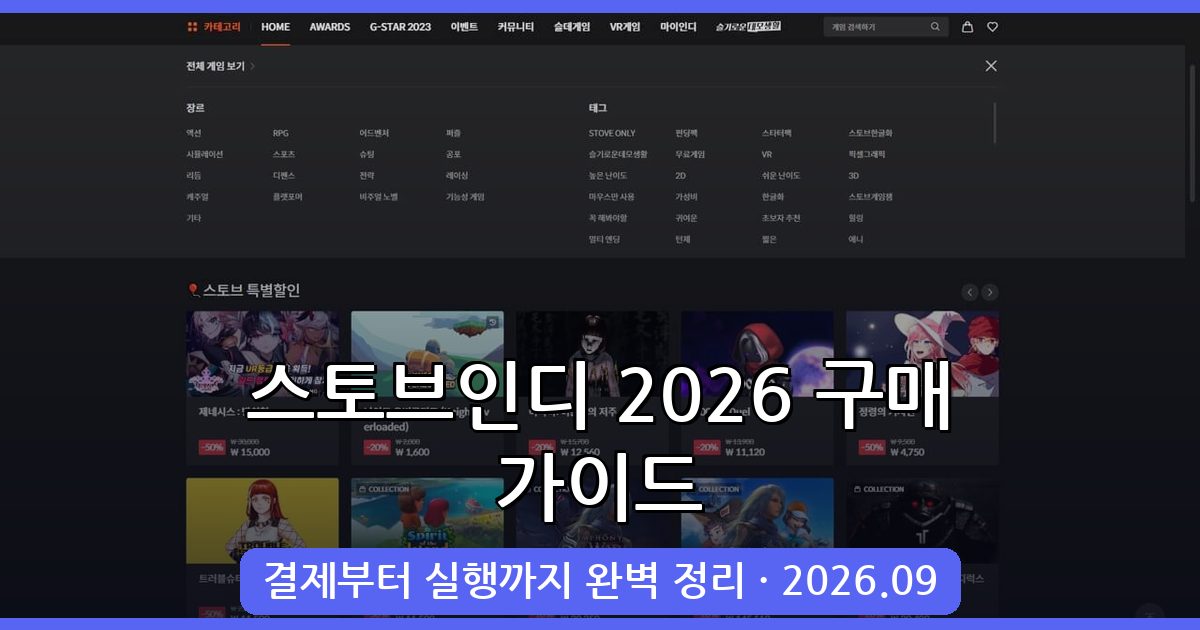Open the wishlist heart icon

992,27
